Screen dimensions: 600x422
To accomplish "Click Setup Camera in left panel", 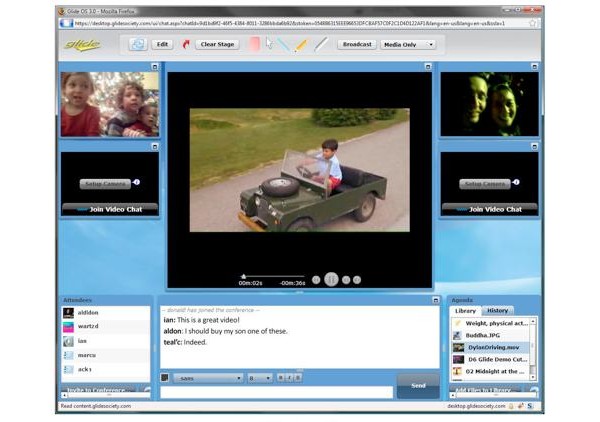I will pos(105,184).
